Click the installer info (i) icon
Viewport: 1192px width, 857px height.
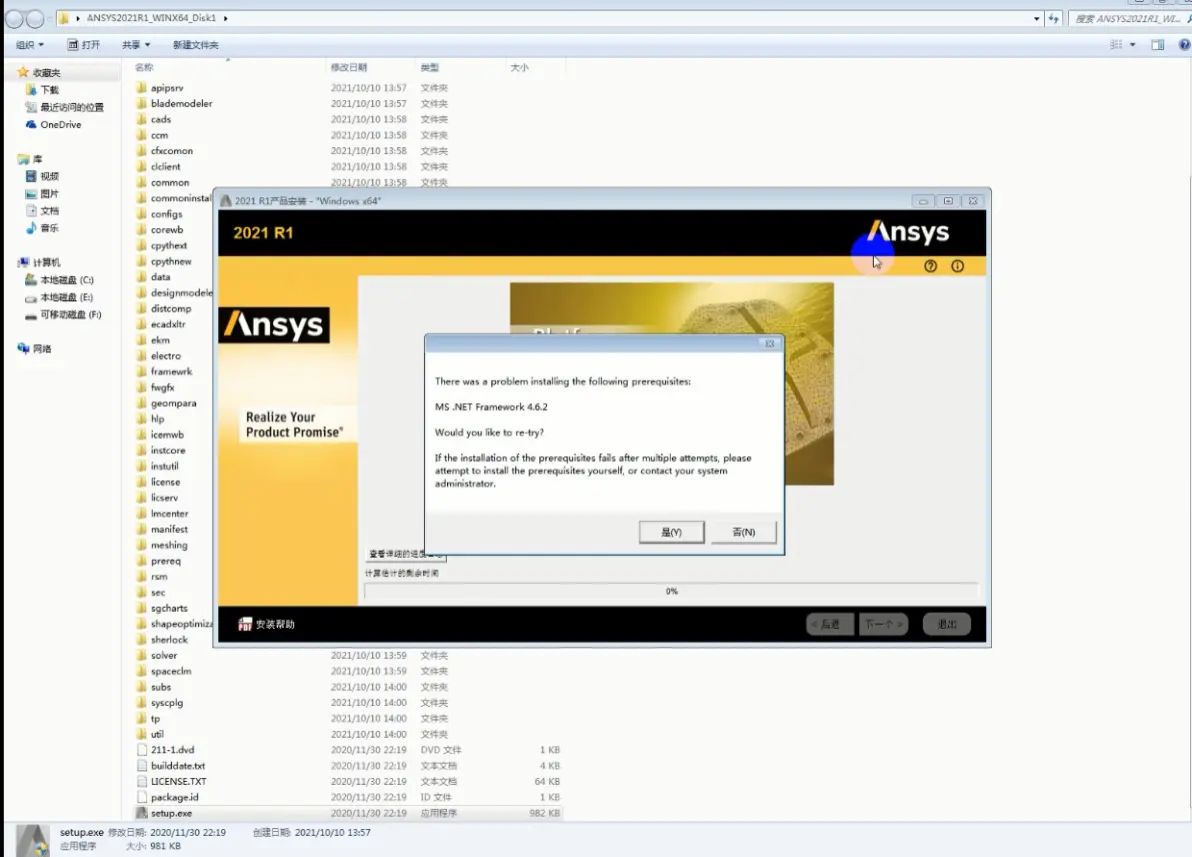coord(957,266)
